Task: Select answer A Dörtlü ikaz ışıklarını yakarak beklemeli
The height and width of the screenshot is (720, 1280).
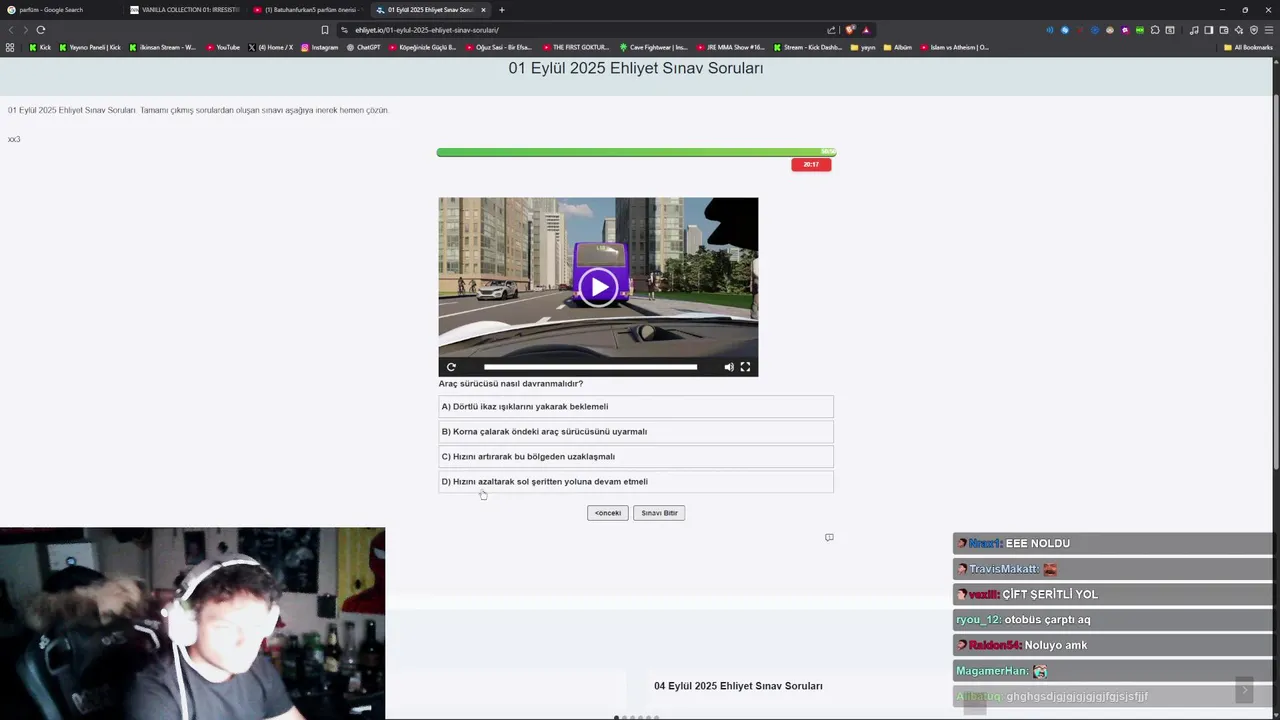Action: [636, 407]
